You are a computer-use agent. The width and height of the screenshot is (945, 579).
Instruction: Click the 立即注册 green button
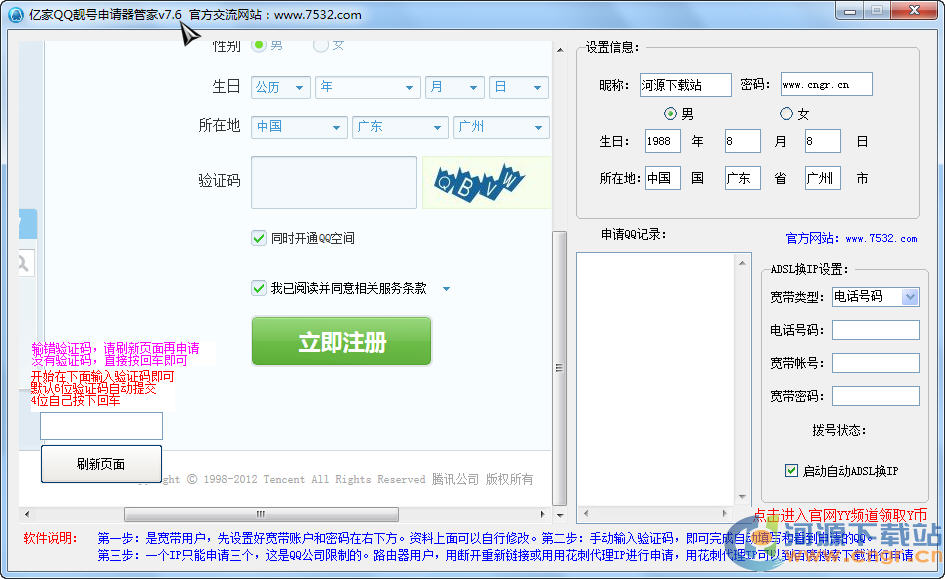(341, 342)
